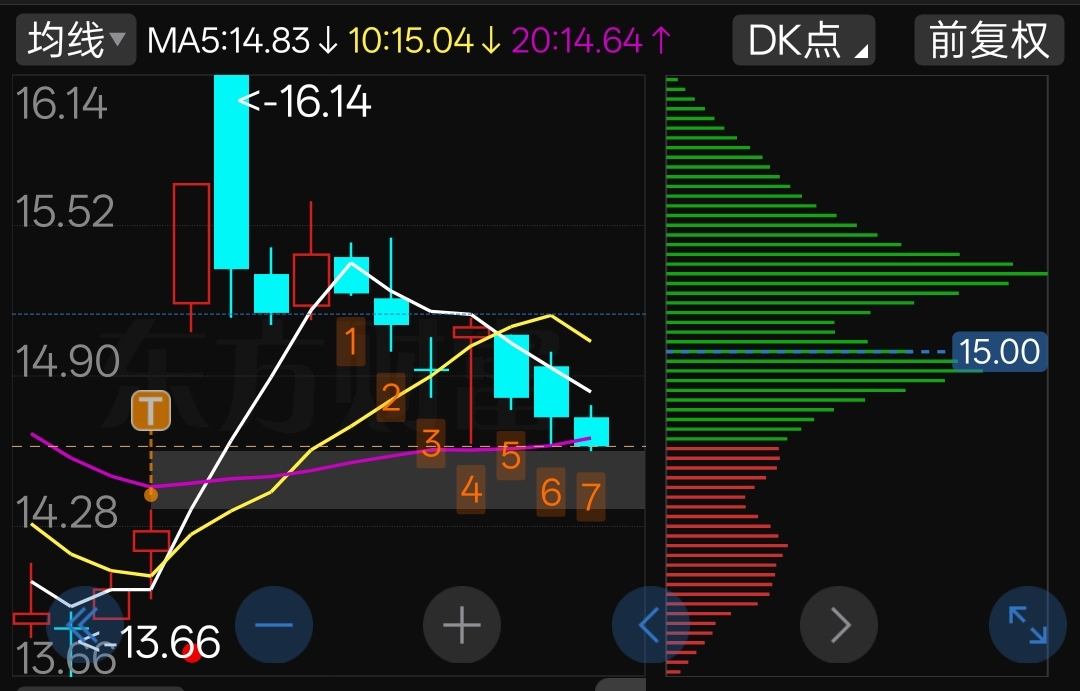Click the 15.52 axis price label

(63, 211)
